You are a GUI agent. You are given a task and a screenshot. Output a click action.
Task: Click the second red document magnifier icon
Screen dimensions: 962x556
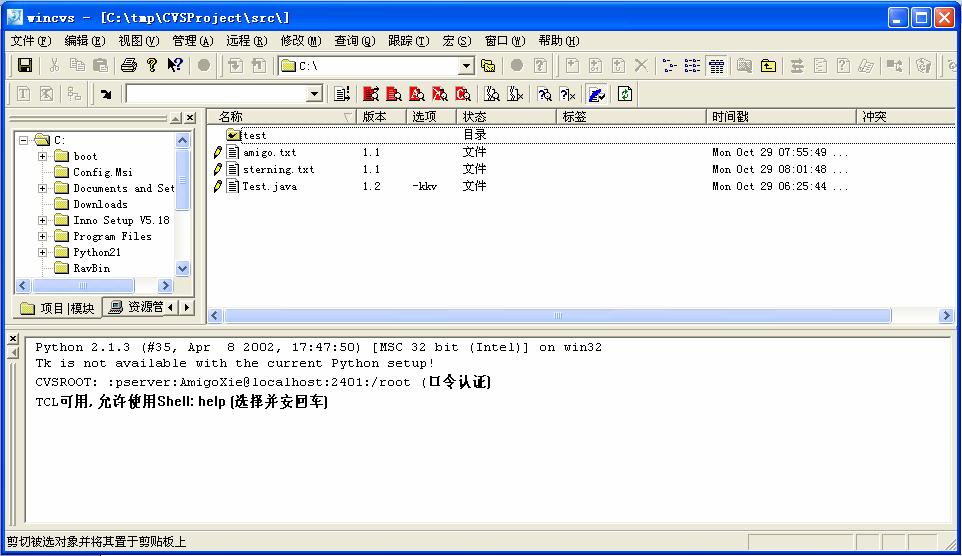point(394,94)
